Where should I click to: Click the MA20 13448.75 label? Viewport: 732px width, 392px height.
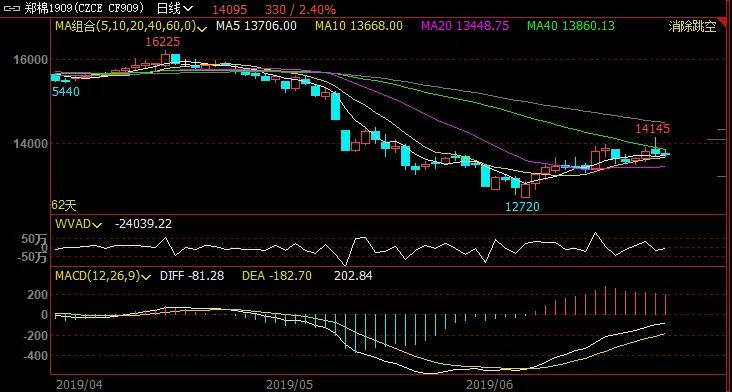tap(465, 26)
